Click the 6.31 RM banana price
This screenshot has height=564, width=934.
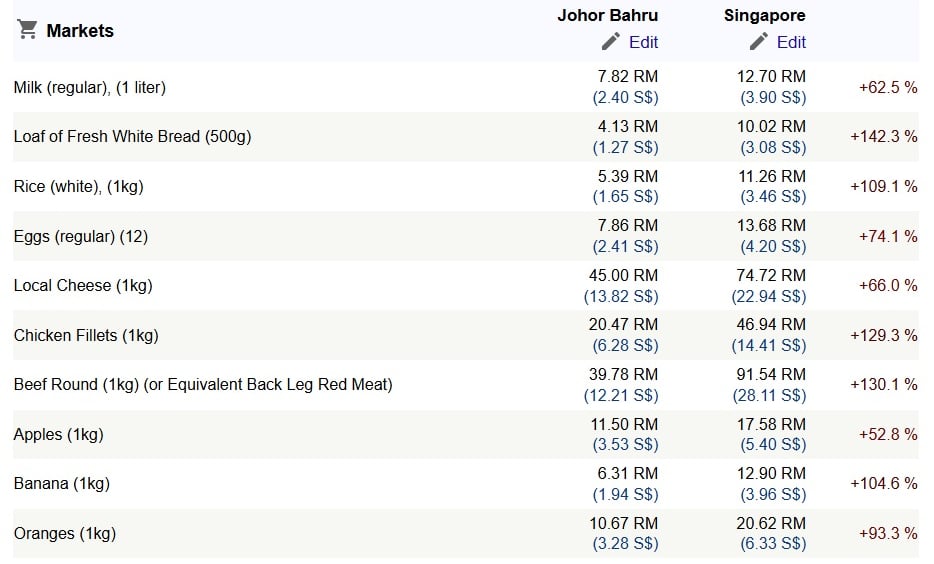pyautogui.click(x=628, y=473)
